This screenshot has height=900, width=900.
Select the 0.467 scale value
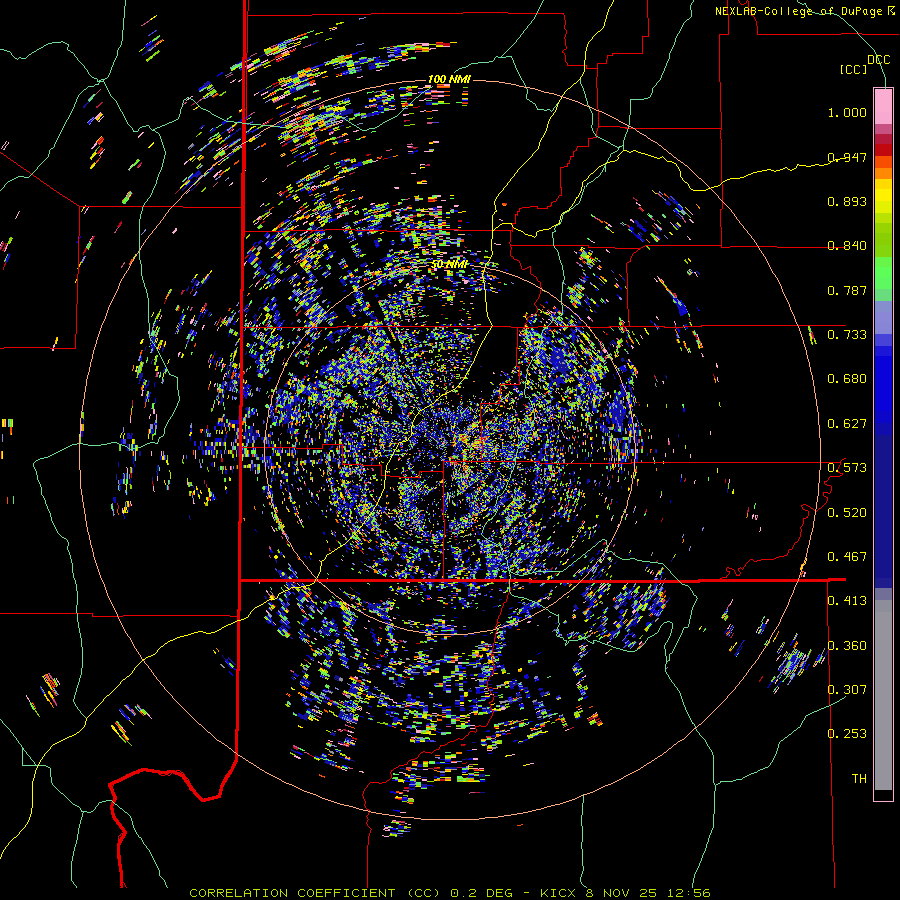(847, 557)
